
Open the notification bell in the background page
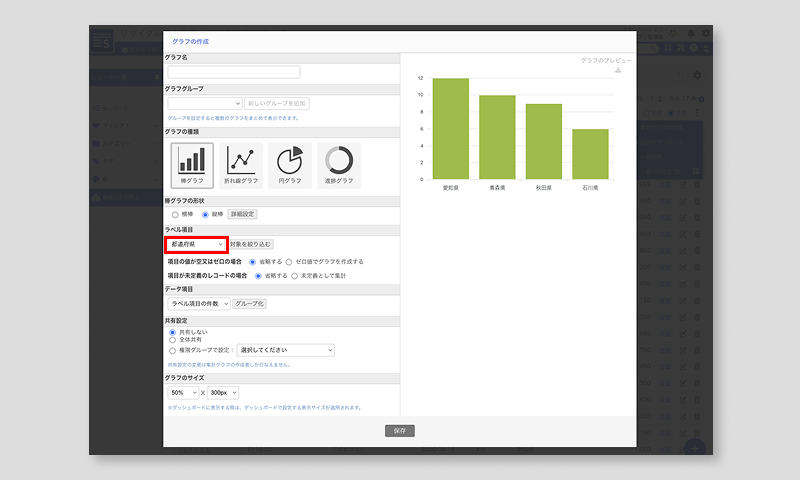click(691, 33)
